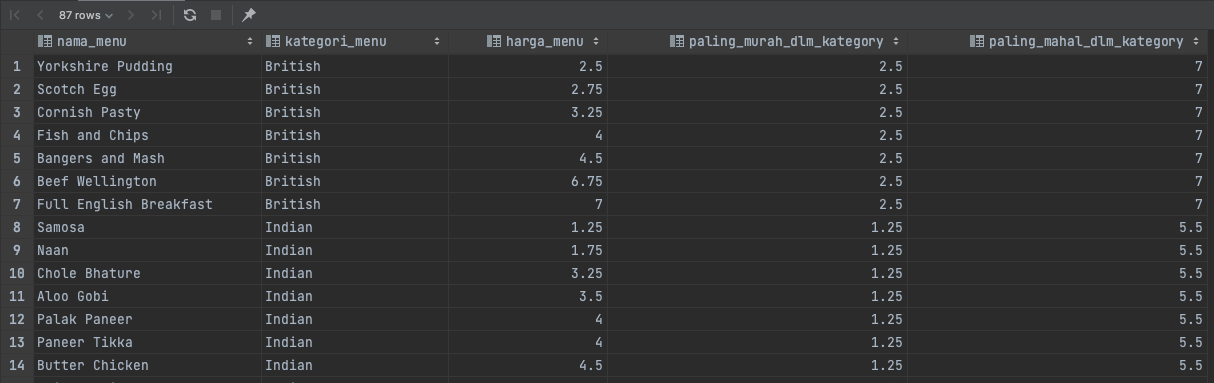
Task: Select the Samosa cell
Action: coord(146,227)
